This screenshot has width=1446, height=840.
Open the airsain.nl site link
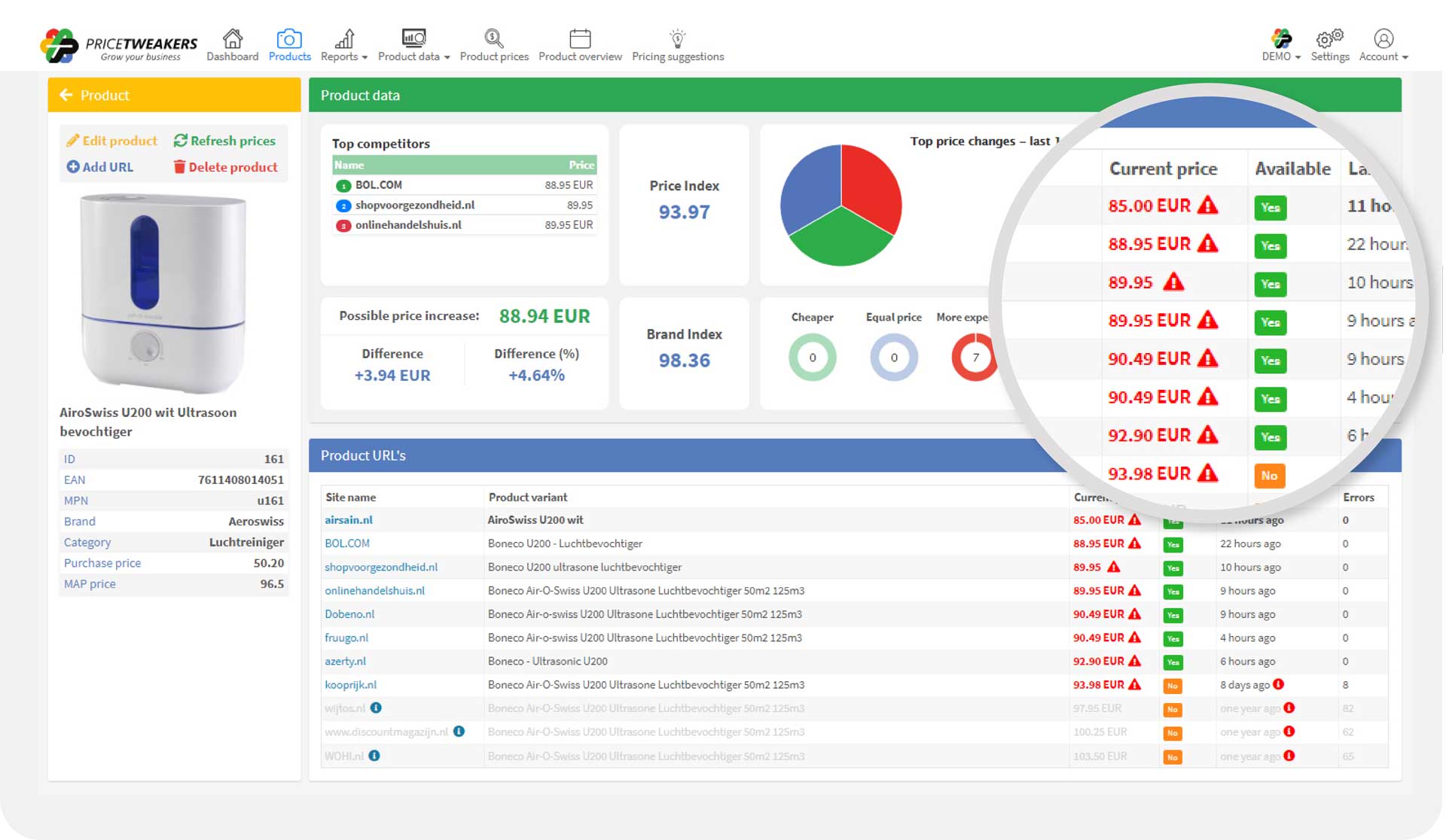(349, 519)
